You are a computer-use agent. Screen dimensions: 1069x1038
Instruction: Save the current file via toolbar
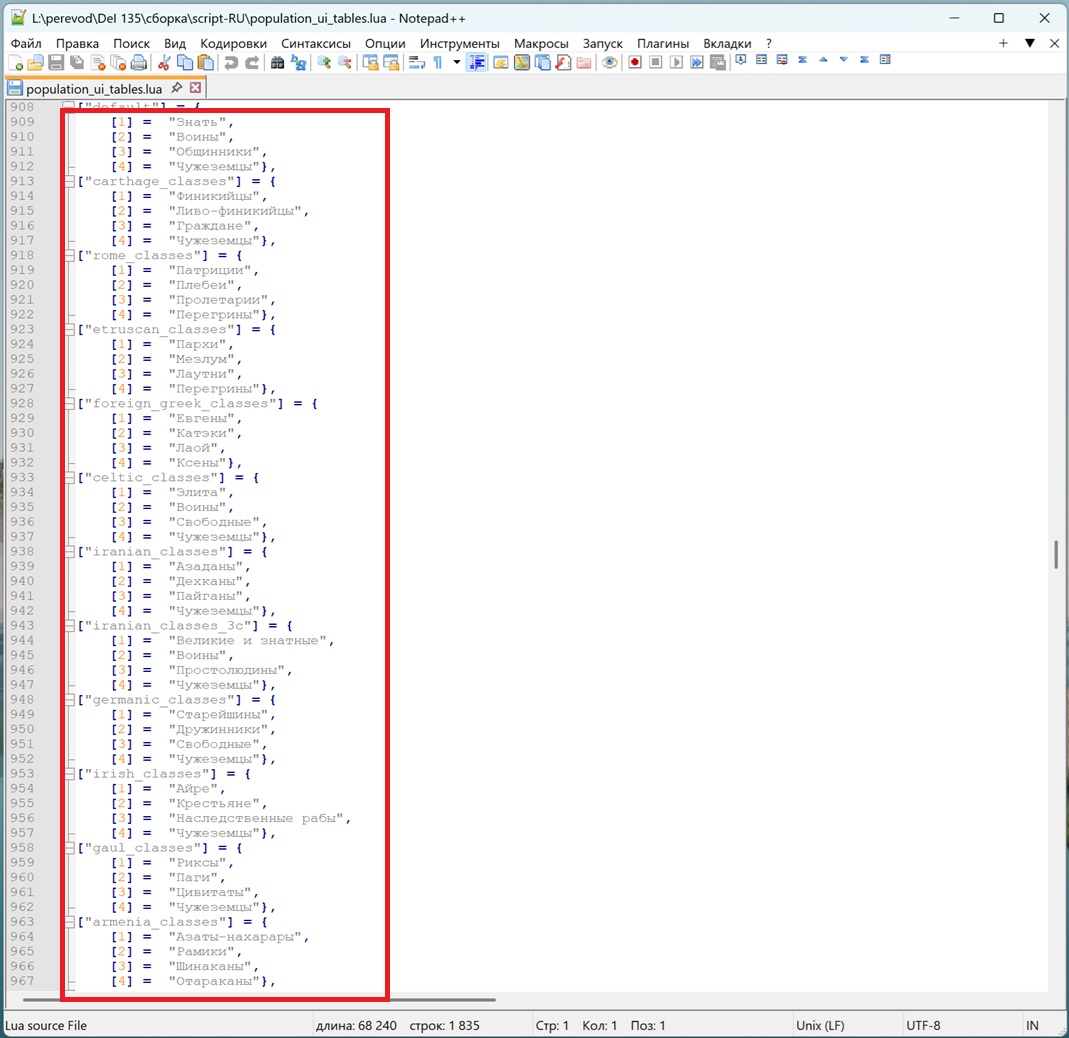click(56, 63)
